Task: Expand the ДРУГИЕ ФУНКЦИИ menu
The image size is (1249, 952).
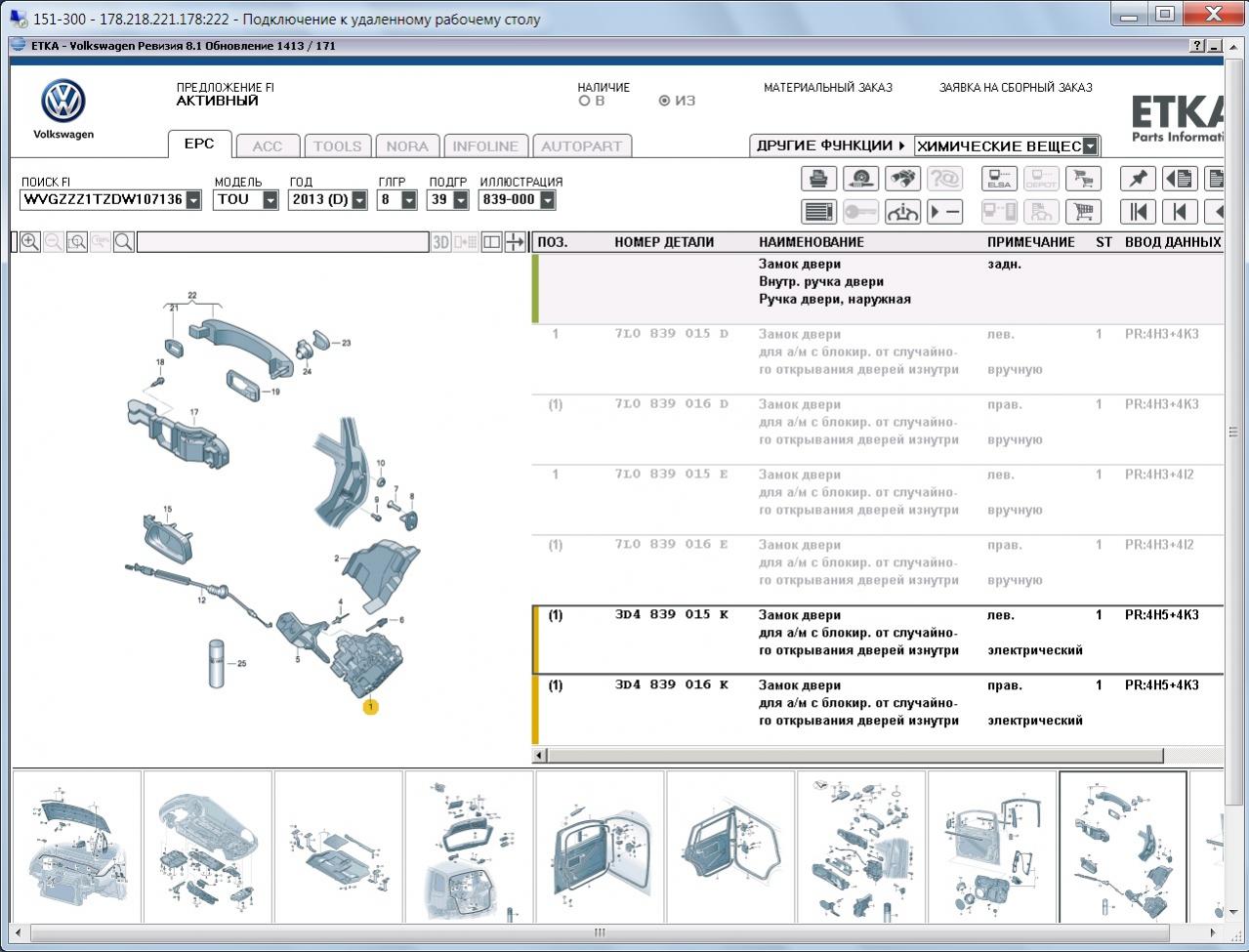Action: pyautogui.click(x=830, y=145)
